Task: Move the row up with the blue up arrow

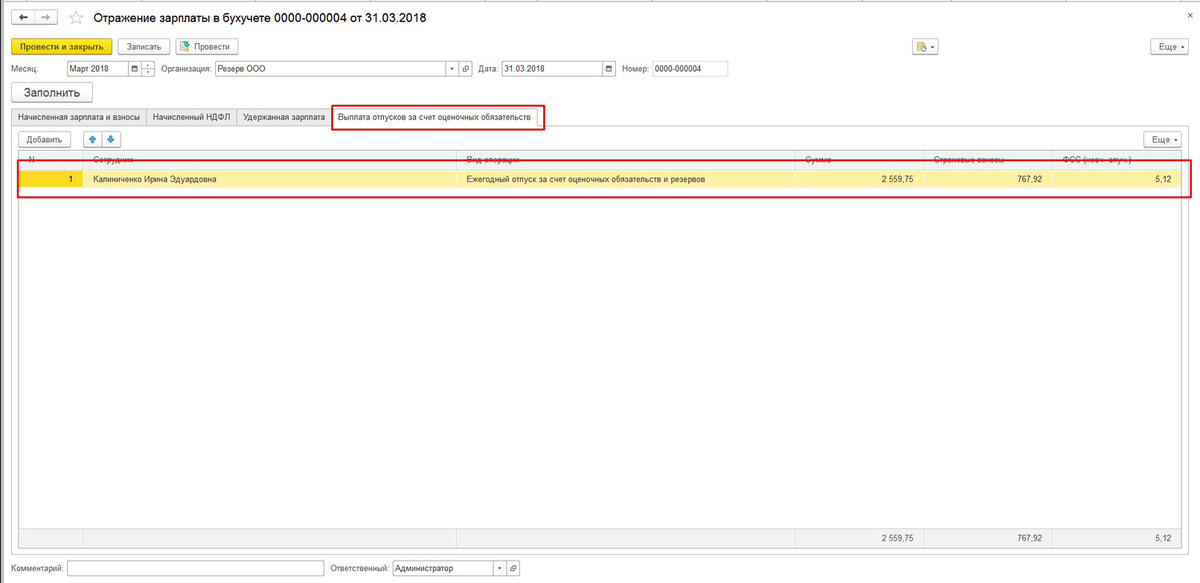Action: point(92,140)
